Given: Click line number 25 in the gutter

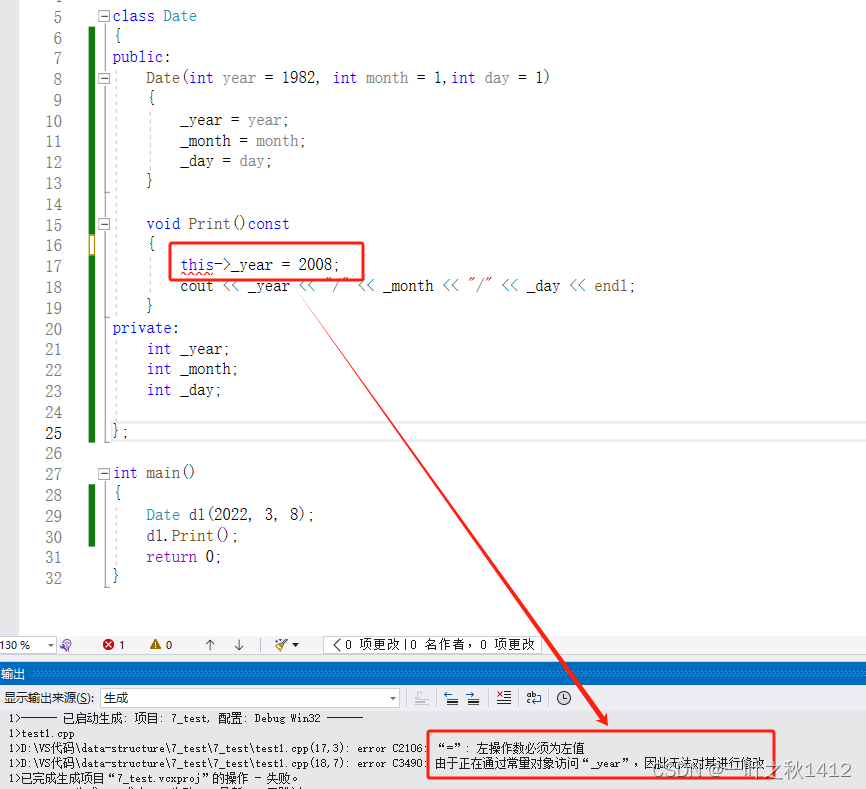Looking at the screenshot, I should 54,433.
